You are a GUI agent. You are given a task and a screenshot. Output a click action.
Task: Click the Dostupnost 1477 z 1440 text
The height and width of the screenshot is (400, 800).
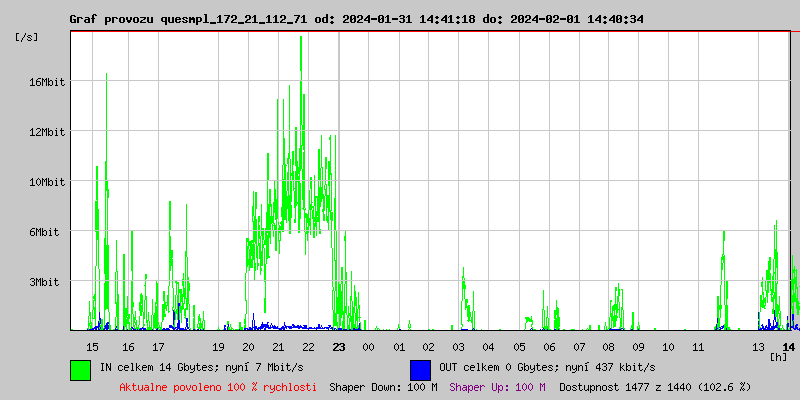654,386
